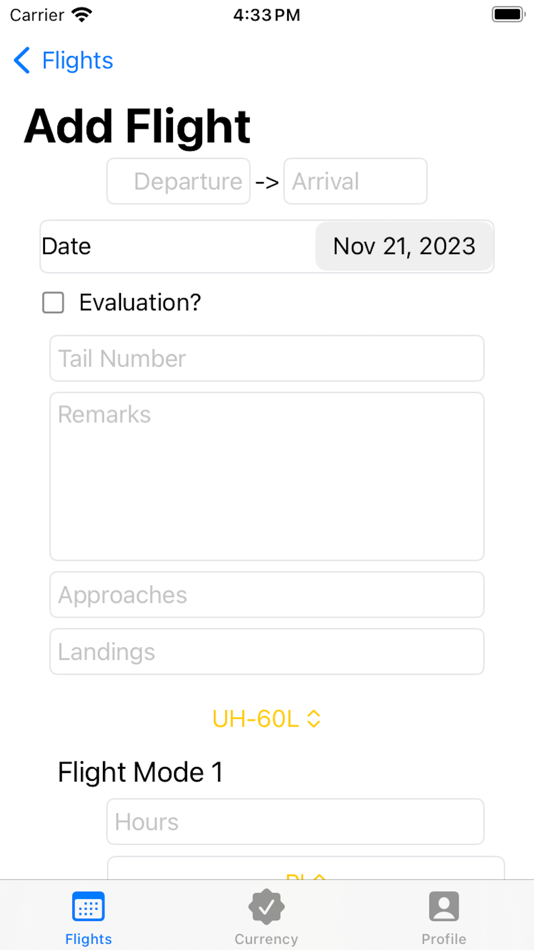Select the Profile person icon

click(x=444, y=907)
